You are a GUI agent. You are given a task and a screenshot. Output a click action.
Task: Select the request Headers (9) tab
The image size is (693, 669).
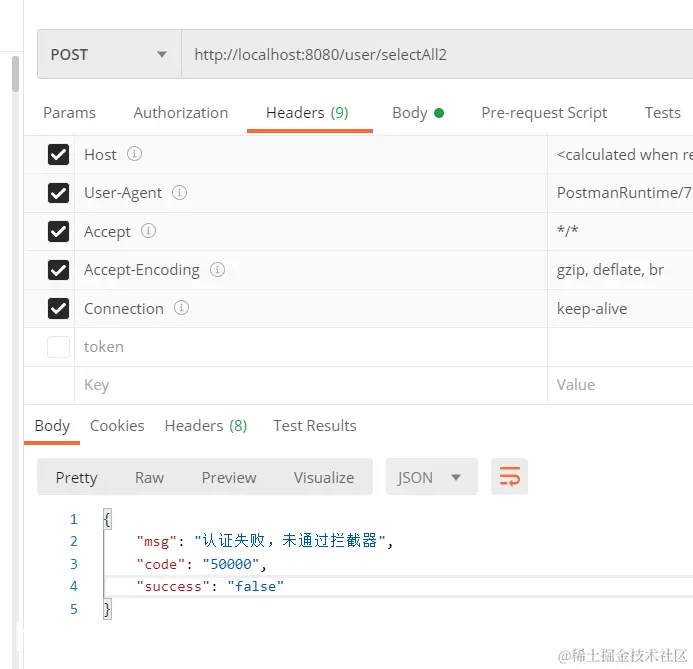pos(307,113)
